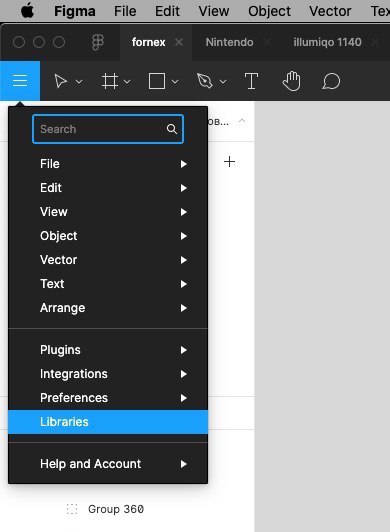Image resolution: width=390 pixels, height=532 pixels.
Task: Close the fornex tab
Action: pos(179,42)
